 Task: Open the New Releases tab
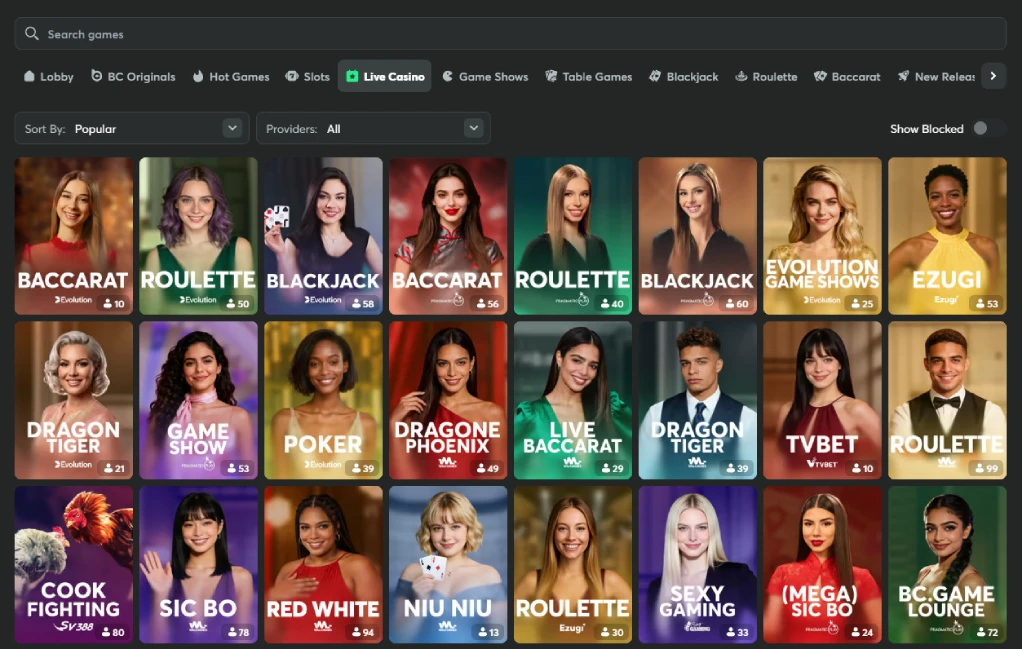click(x=936, y=76)
